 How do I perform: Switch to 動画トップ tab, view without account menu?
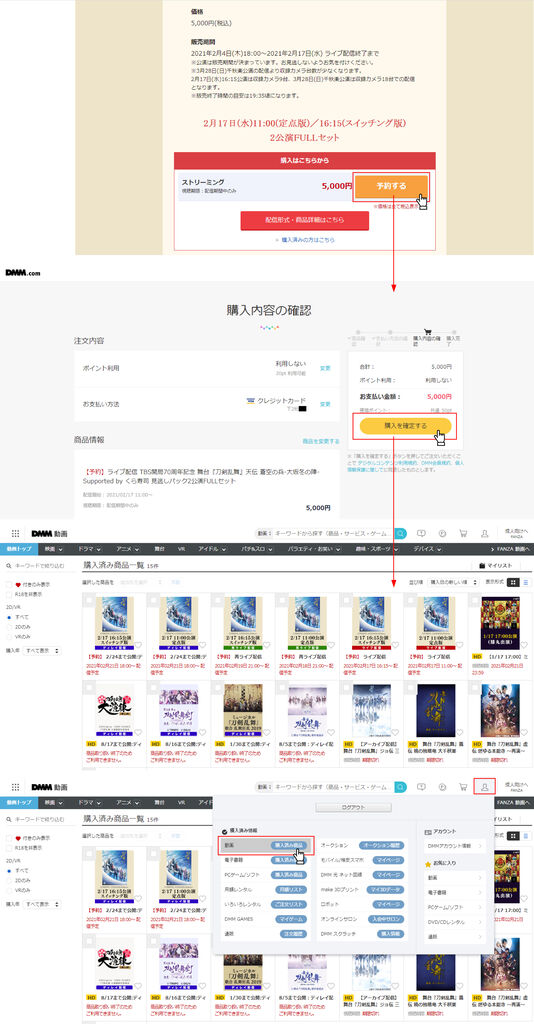tap(20, 549)
